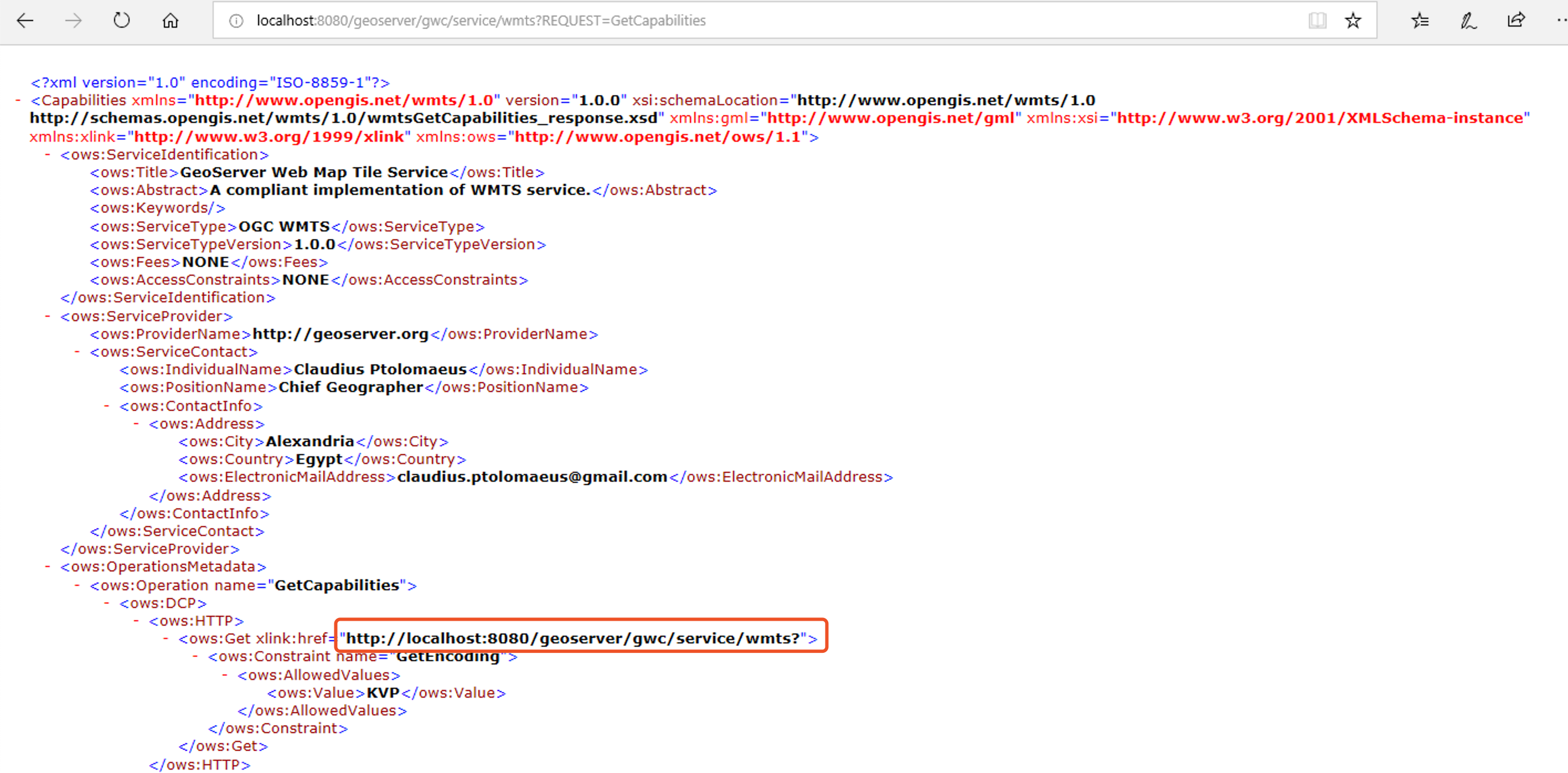This screenshot has height=773, width=1568.
Task: Collapse the ows:ServiceIdentification node
Action: click(48, 154)
